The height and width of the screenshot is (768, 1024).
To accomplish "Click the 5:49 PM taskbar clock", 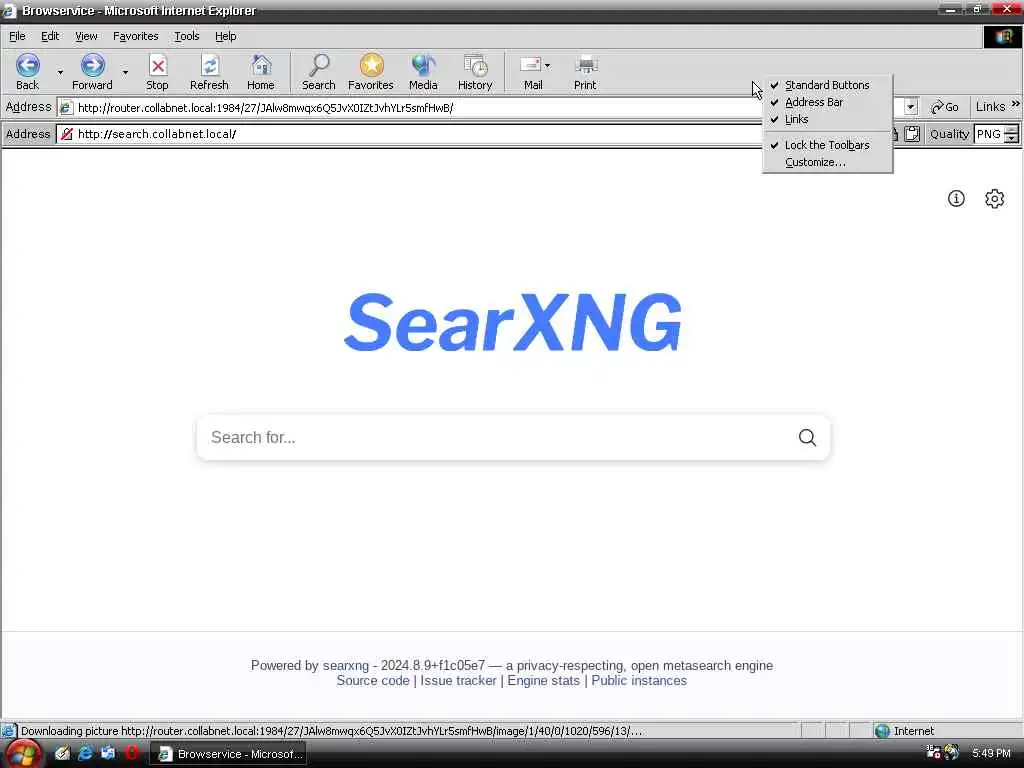I will click(991, 753).
